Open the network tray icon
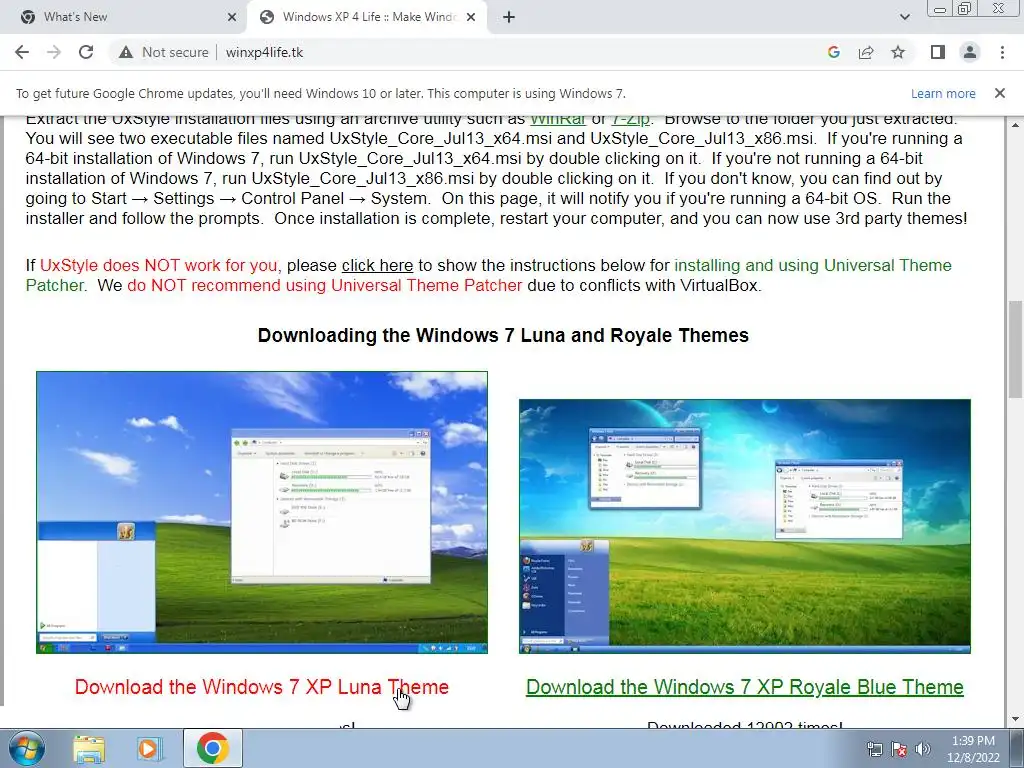1024x768 pixels. (874, 749)
